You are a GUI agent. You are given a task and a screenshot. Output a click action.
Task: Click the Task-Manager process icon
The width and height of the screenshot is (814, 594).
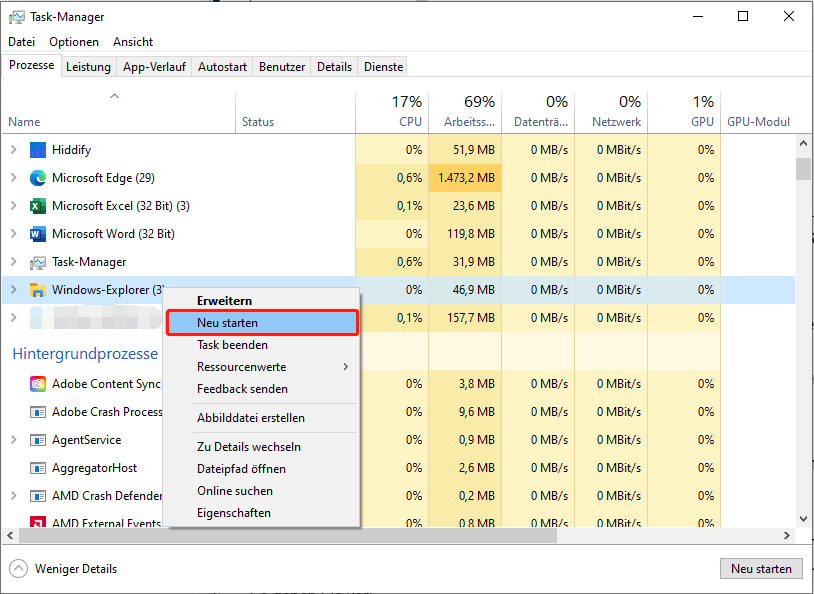tap(36, 261)
